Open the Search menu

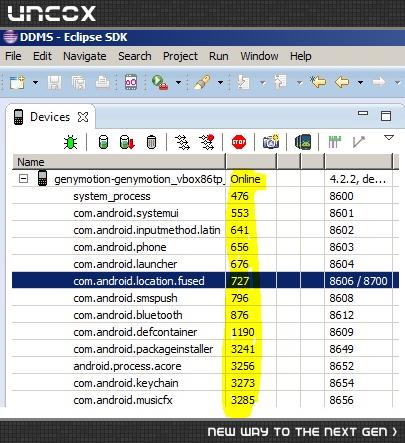click(x=135, y=56)
